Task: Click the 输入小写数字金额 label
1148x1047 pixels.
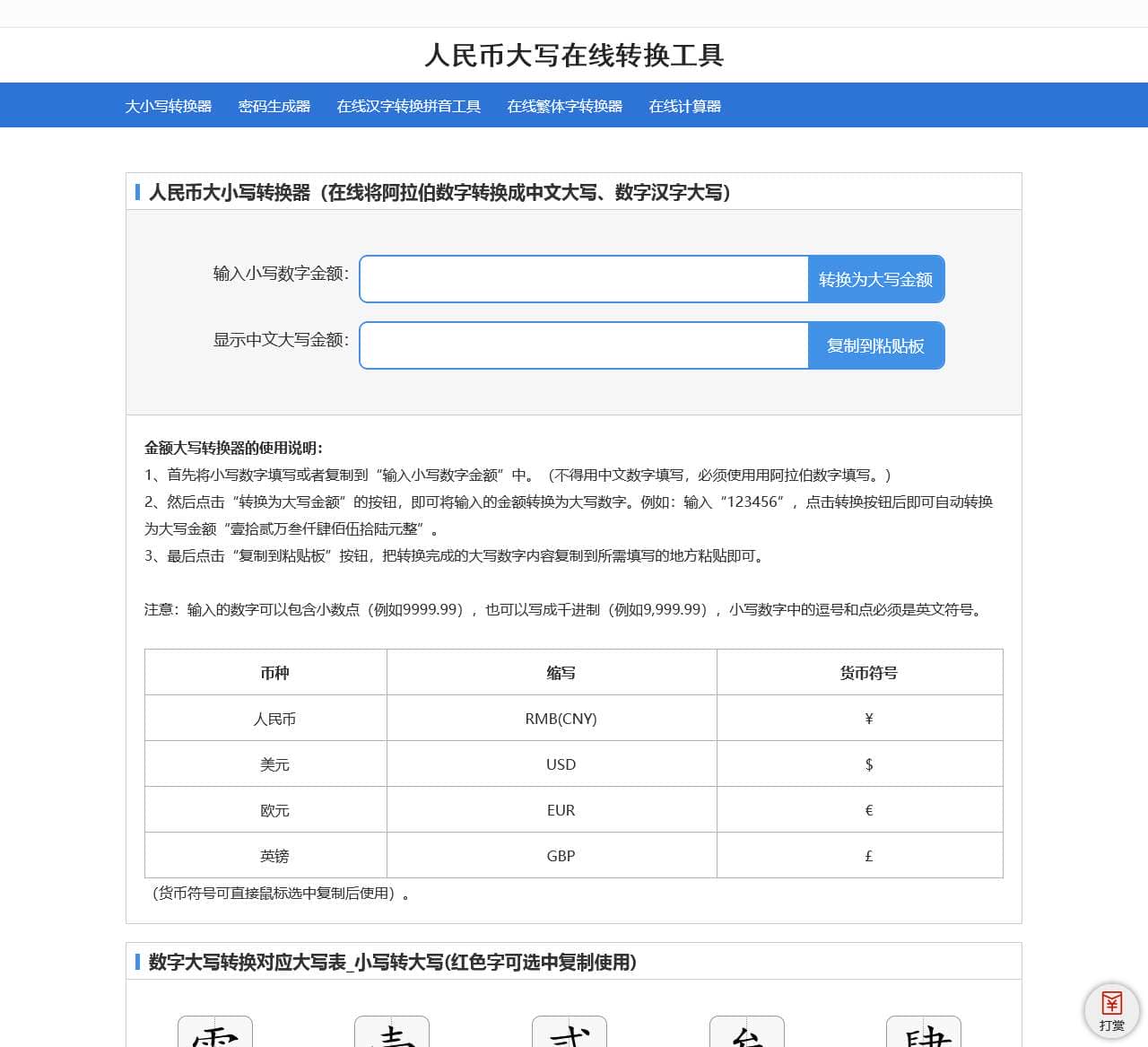Action: (x=281, y=274)
